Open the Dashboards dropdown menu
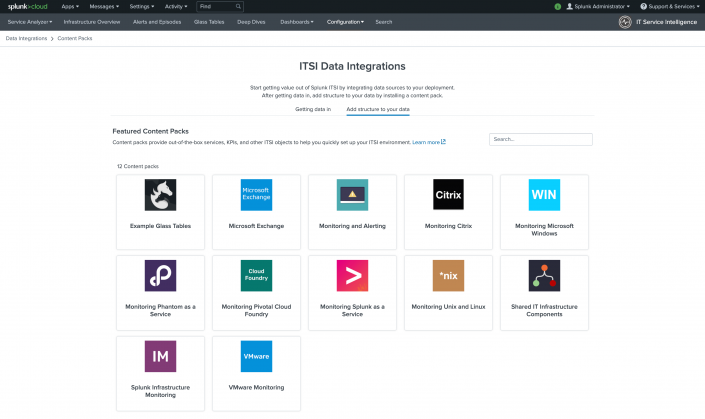 coord(297,22)
